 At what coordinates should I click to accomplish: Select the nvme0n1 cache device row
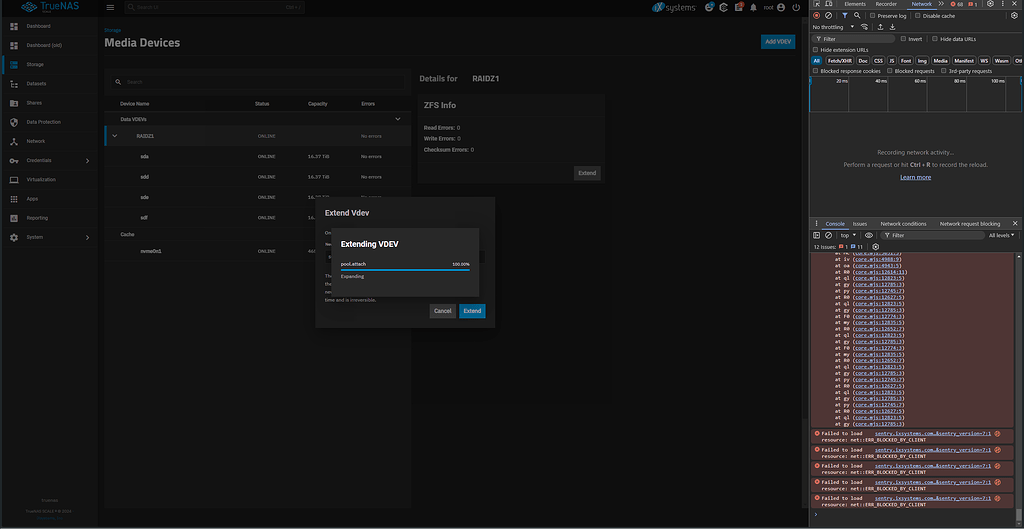click(257, 251)
